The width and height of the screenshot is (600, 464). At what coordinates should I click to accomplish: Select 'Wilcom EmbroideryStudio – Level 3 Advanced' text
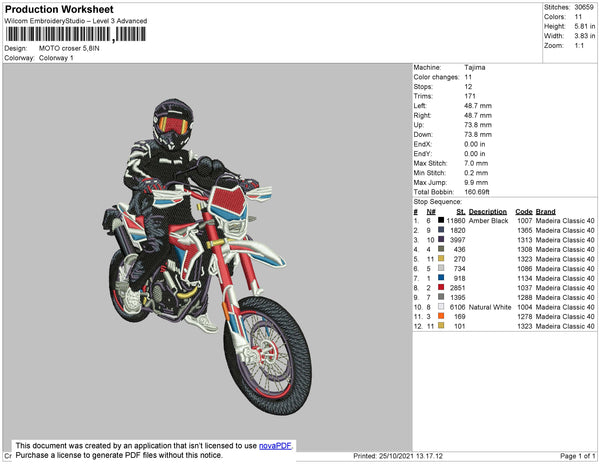coord(76,21)
